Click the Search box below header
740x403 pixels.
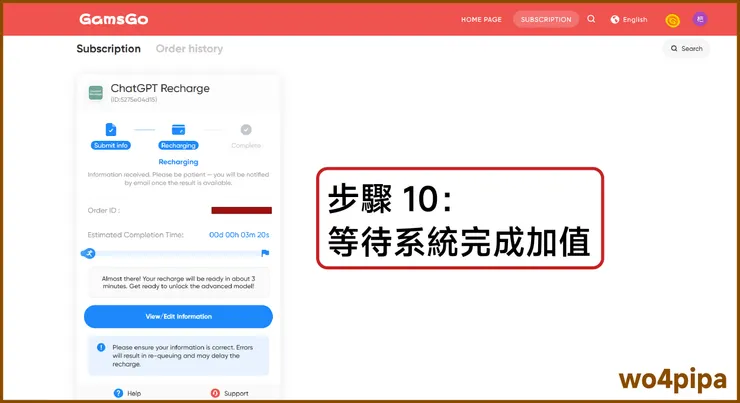click(x=686, y=49)
